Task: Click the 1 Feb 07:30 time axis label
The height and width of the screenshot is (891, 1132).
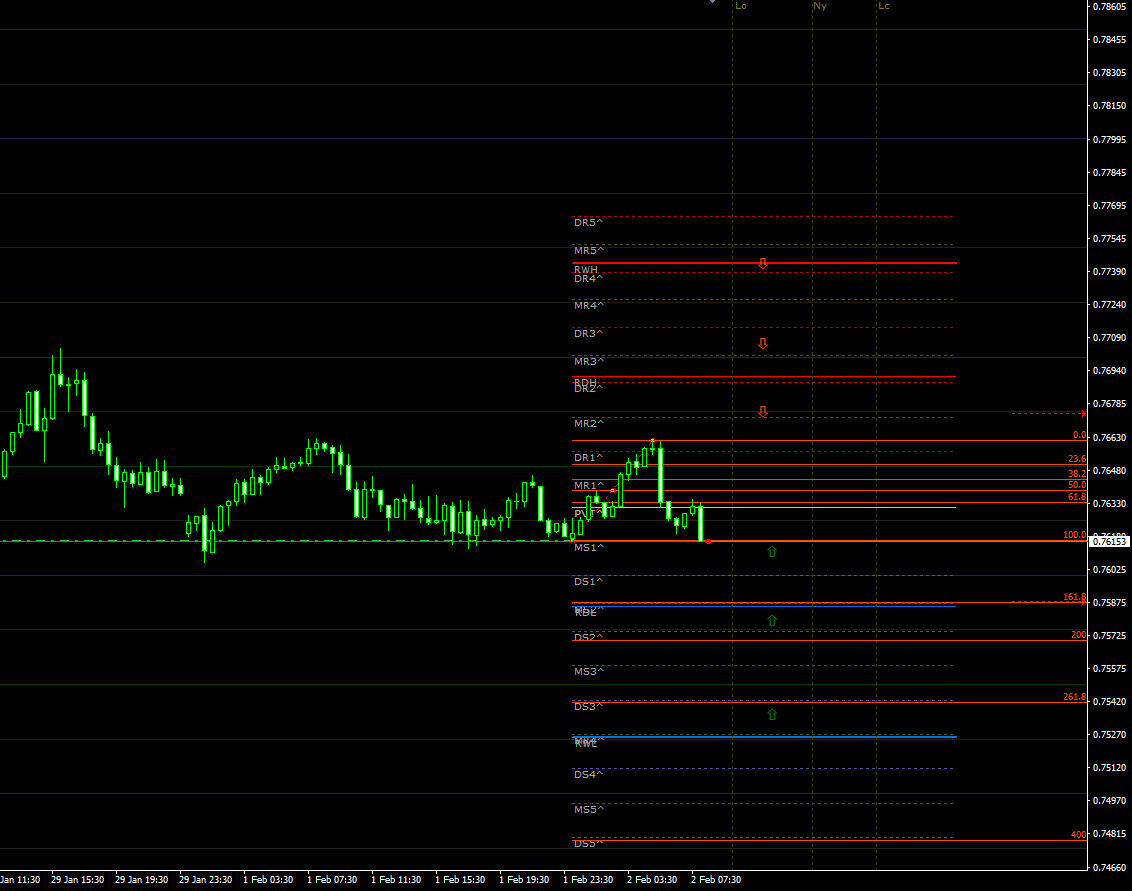Action: pyautogui.click(x=332, y=880)
